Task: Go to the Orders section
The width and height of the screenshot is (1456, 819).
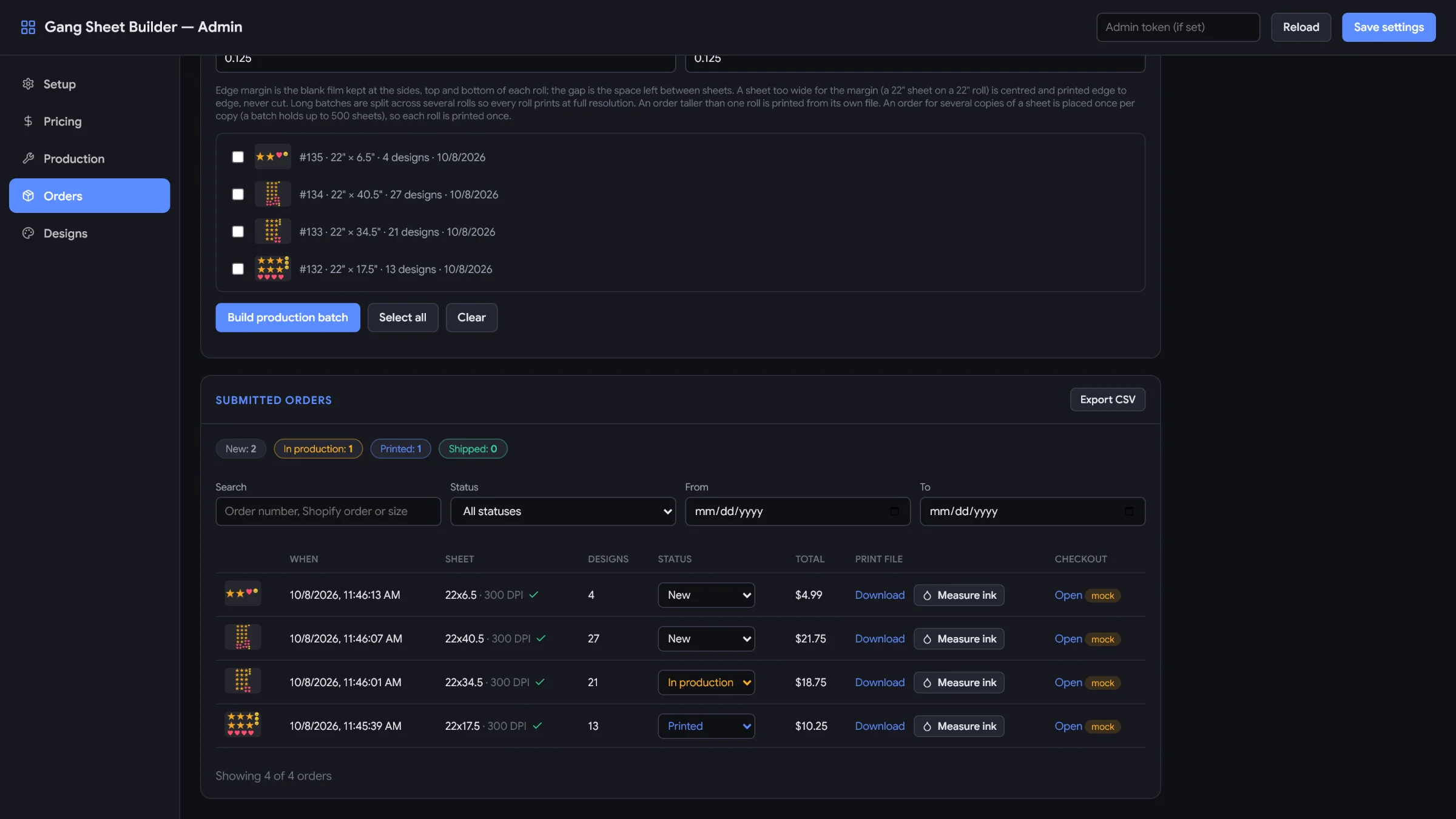Action: click(x=90, y=195)
